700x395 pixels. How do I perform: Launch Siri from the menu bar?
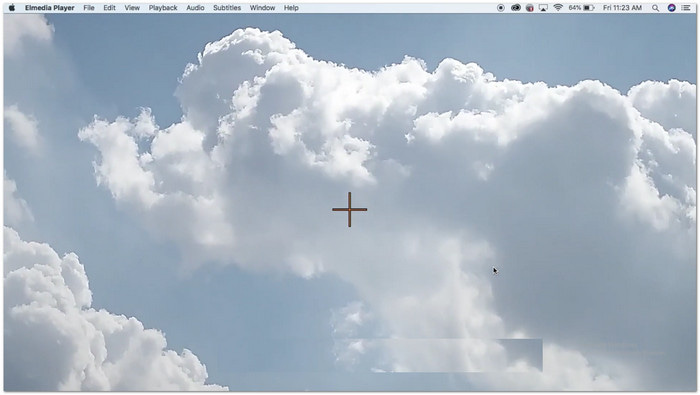coord(671,8)
